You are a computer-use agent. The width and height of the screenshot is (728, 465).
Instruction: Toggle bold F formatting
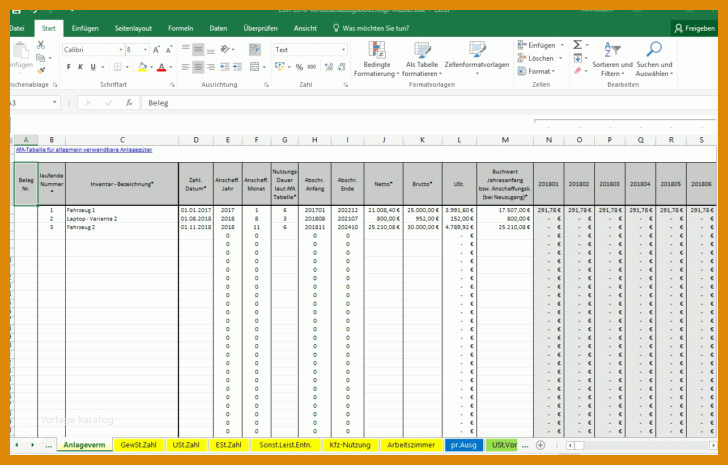(x=68, y=67)
